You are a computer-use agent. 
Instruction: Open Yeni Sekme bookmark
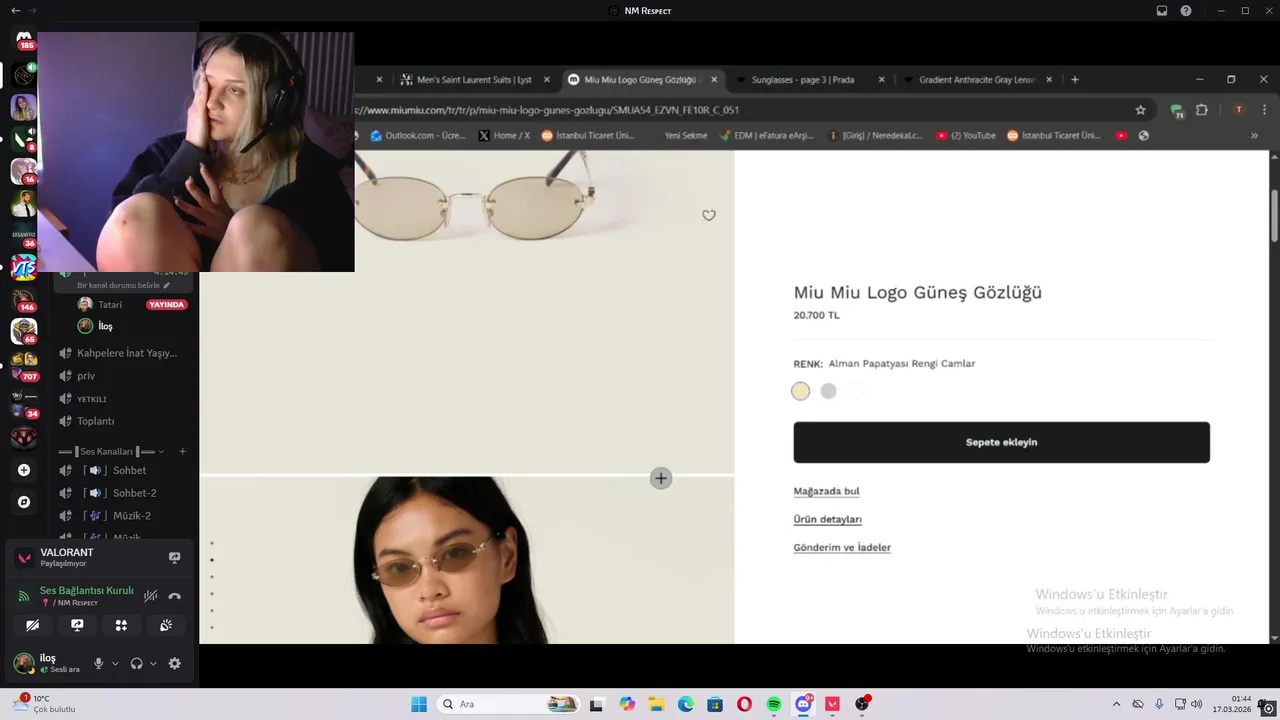click(686, 135)
